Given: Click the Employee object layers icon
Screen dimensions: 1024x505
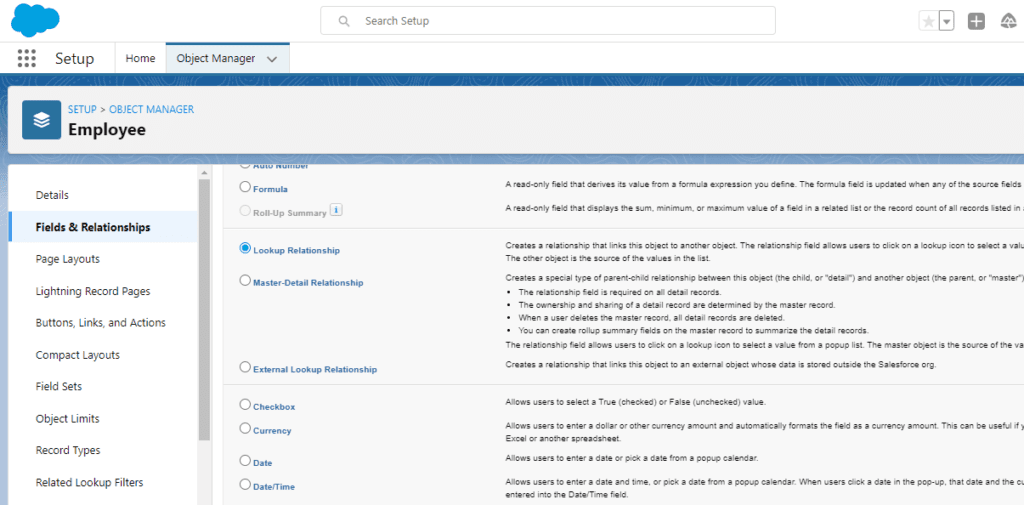Looking at the screenshot, I should [41, 120].
